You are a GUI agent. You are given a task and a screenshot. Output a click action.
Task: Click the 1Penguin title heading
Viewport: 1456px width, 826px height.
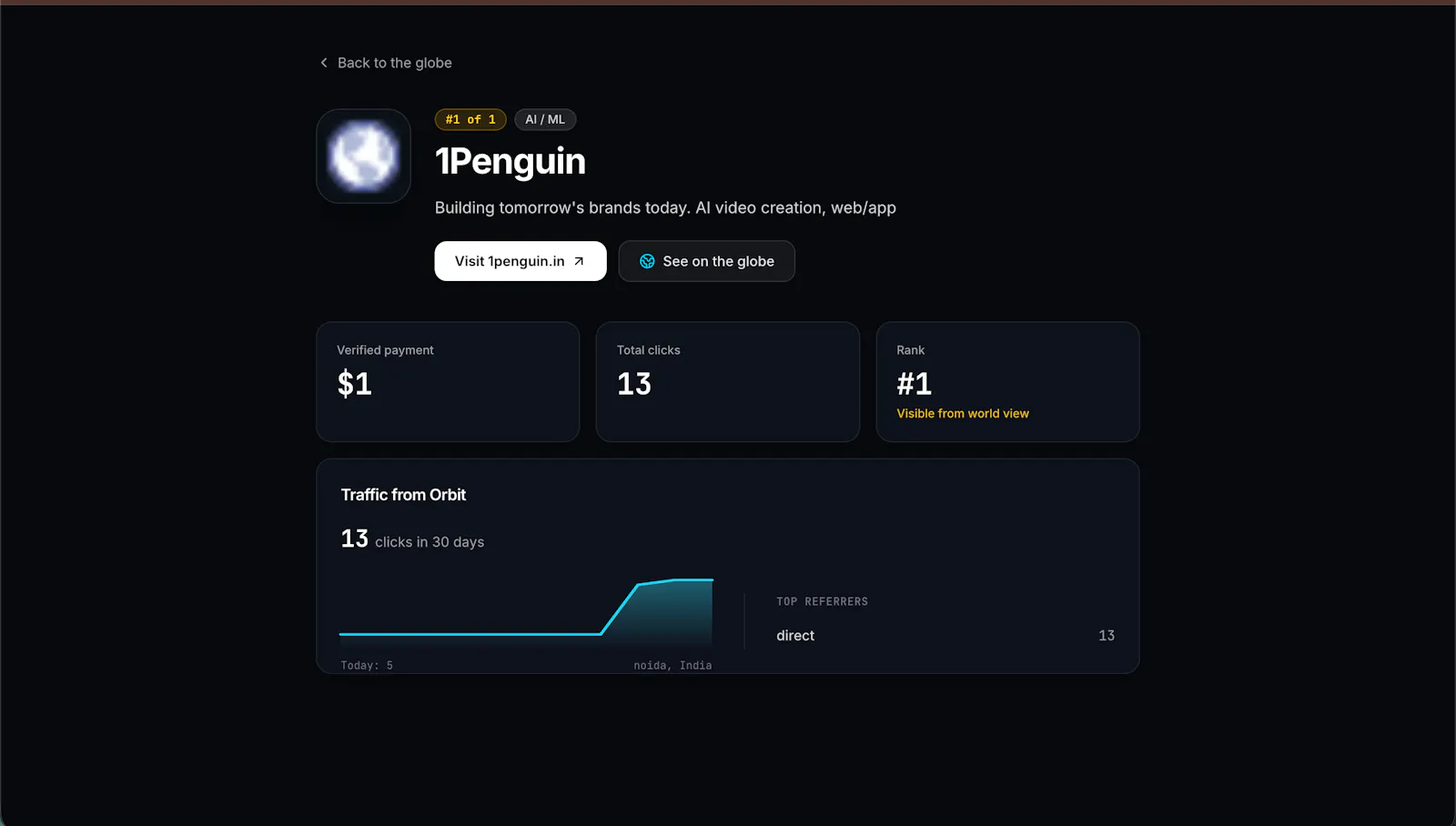[511, 161]
